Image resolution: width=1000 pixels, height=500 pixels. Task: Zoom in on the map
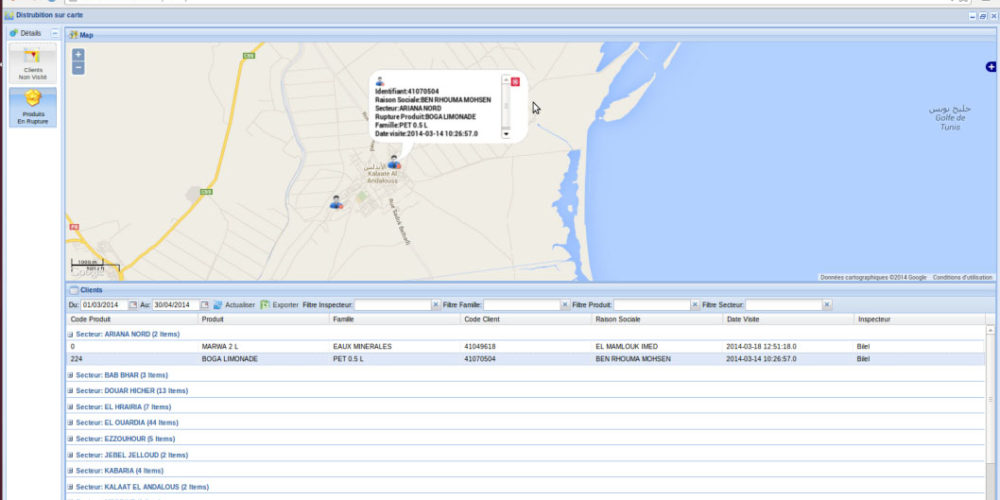pos(78,55)
